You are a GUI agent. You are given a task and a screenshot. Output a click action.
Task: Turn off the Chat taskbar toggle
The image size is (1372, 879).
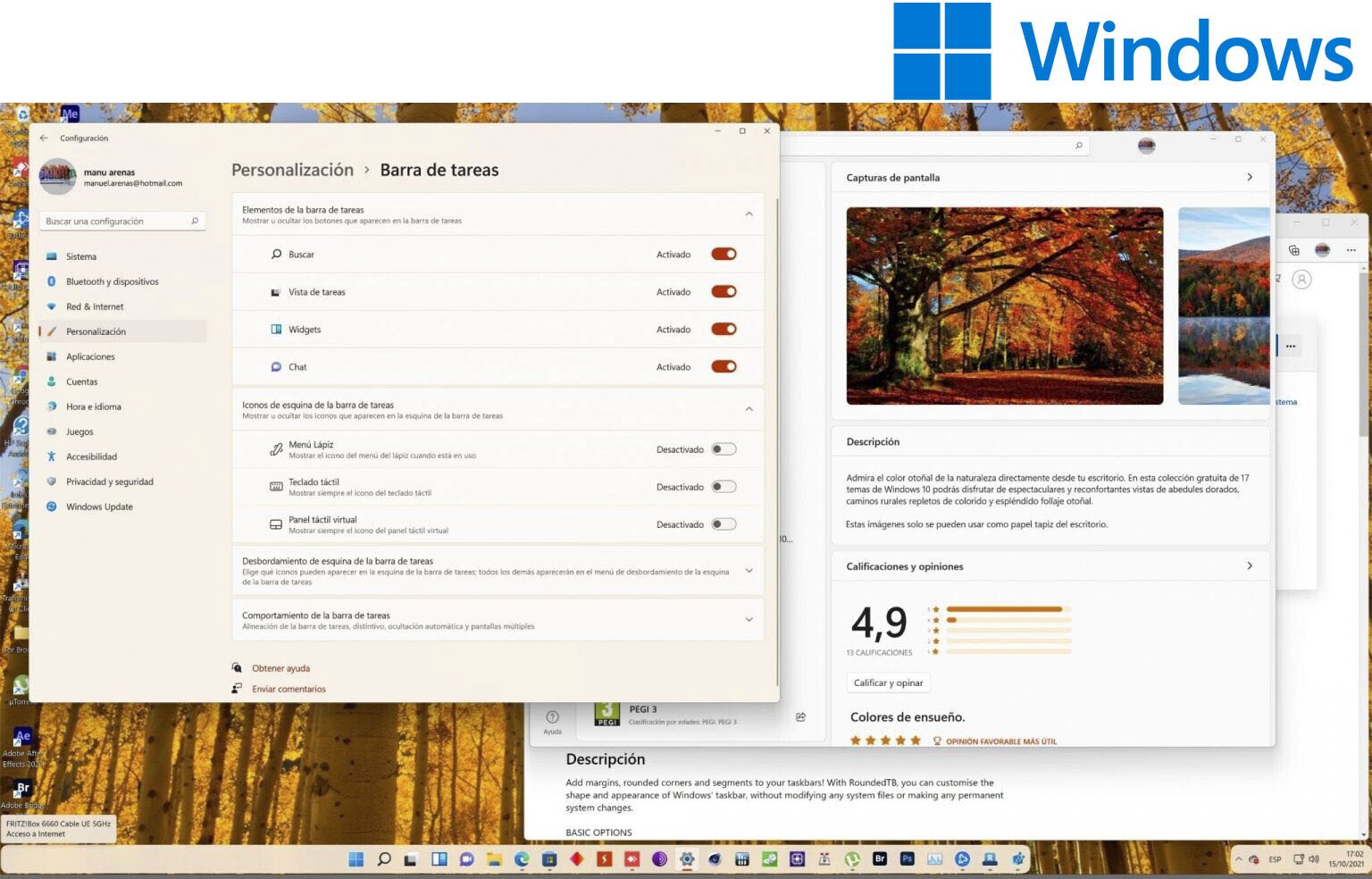coord(724,366)
